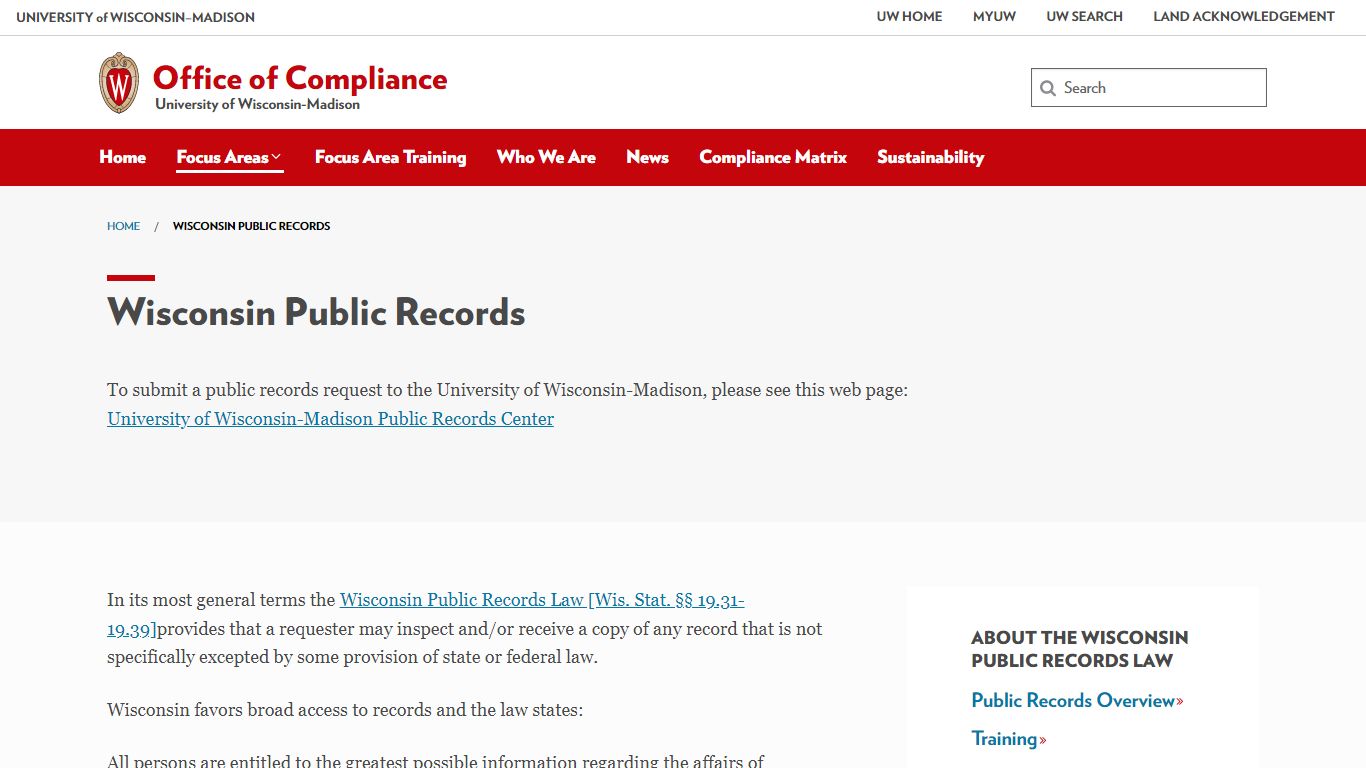Click the UW crest logo
Image resolution: width=1366 pixels, height=768 pixels.
119,83
